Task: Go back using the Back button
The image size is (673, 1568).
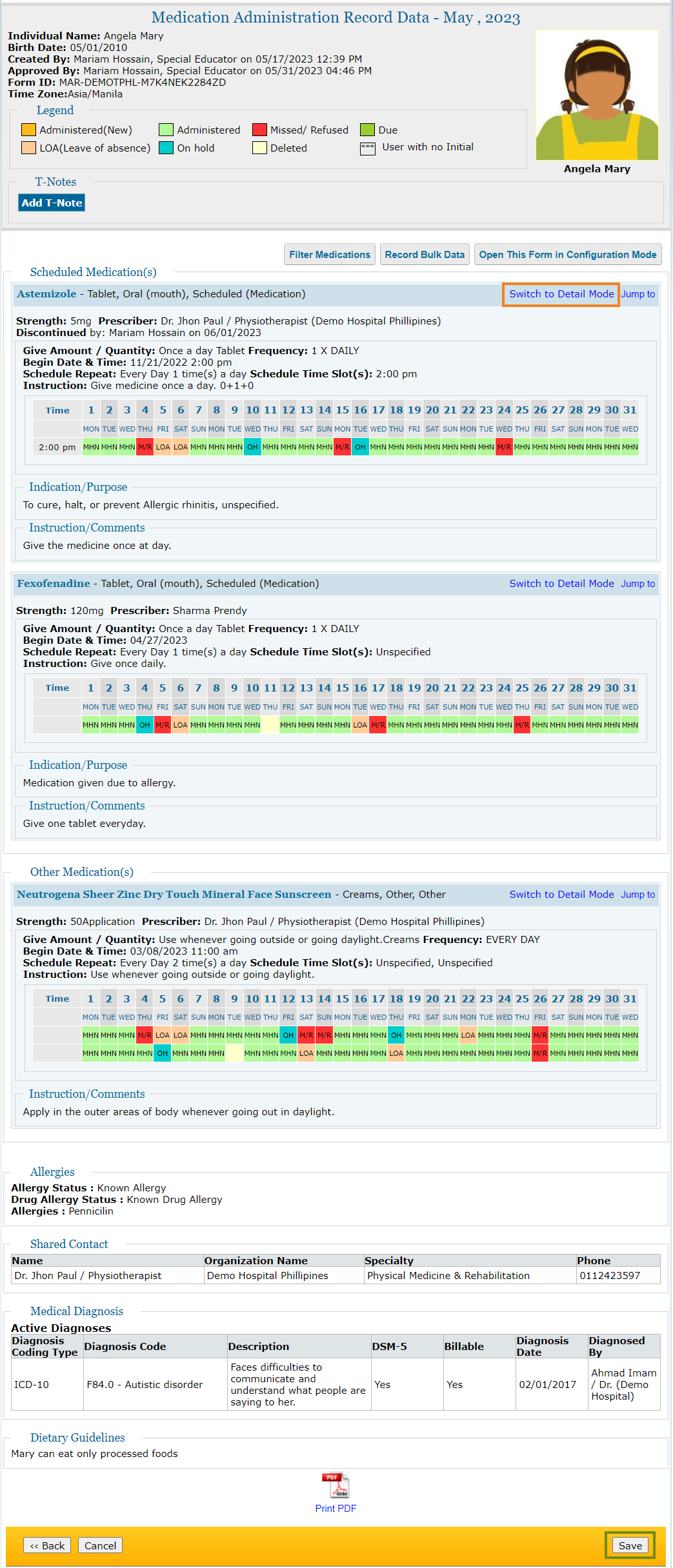Action: point(47,1545)
